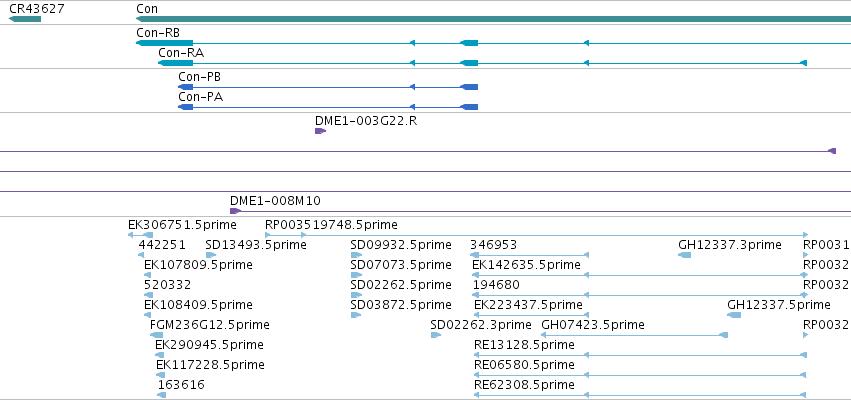Select SD09932.5prime EST label
Screen dimensions: 851x400
401,245
